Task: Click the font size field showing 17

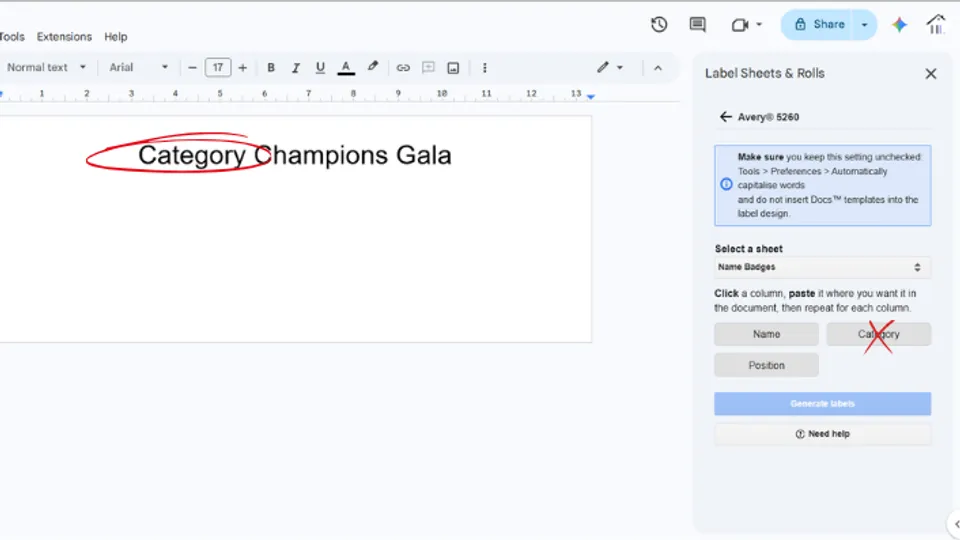Action: click(x=218, y=67)
